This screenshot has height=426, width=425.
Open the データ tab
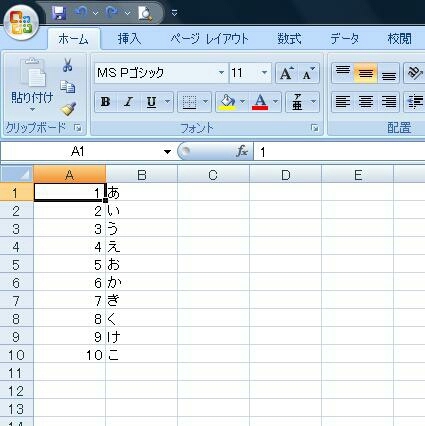click(345, 39)
